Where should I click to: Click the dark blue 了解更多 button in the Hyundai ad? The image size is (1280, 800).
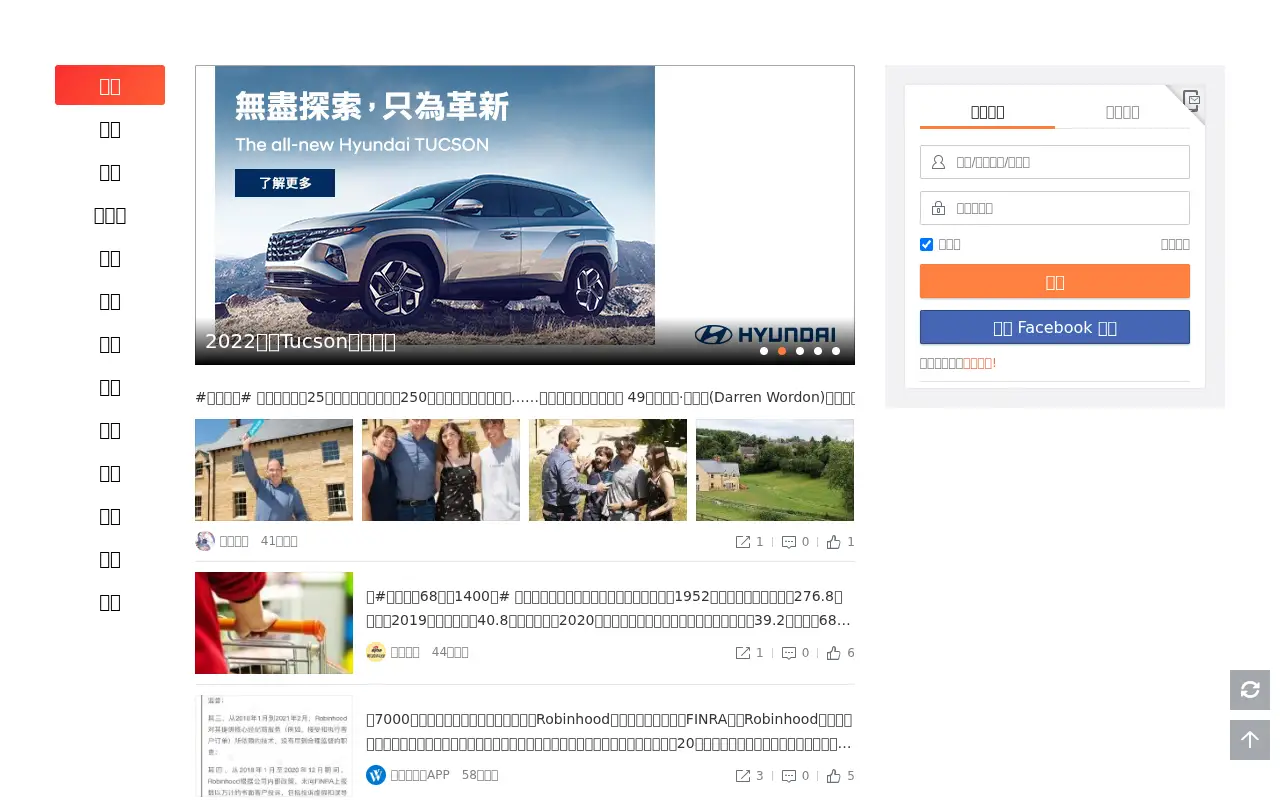(x=285, y=183)
